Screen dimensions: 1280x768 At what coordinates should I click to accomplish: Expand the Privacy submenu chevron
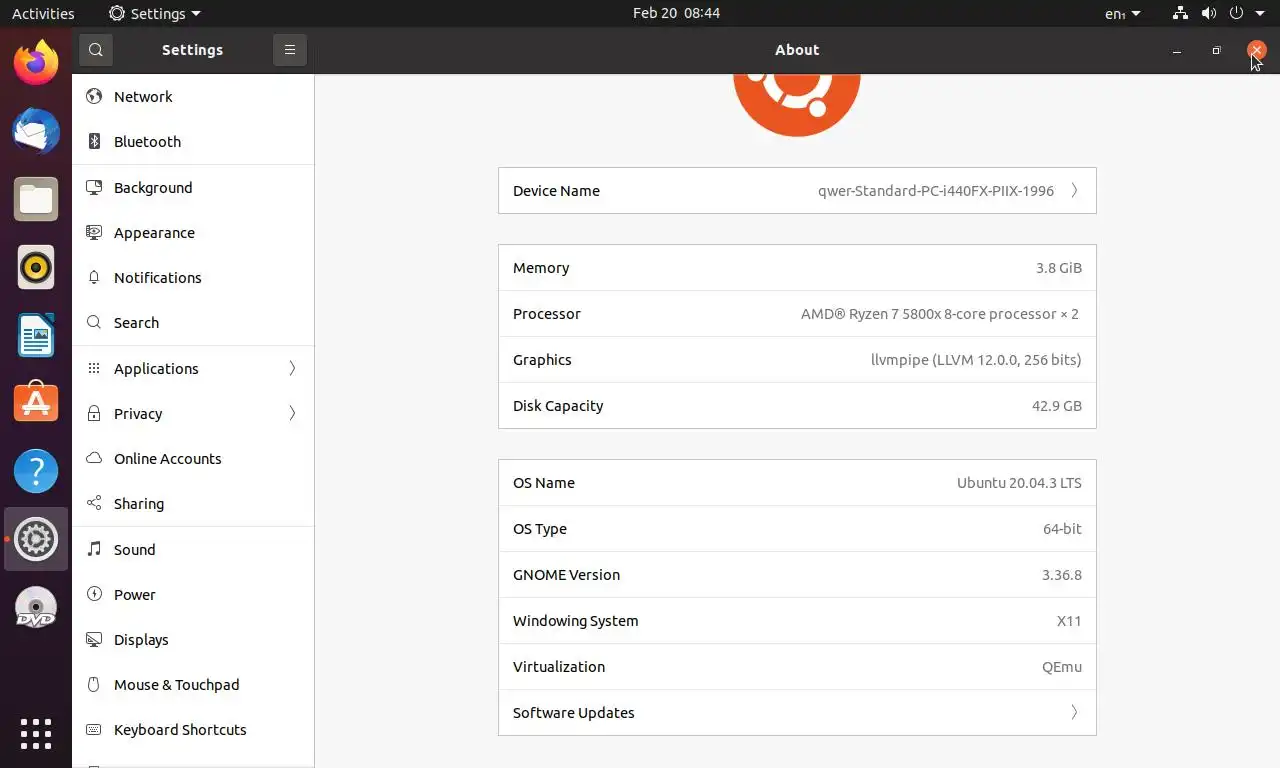pyautogui.click(x=292, y=414)
